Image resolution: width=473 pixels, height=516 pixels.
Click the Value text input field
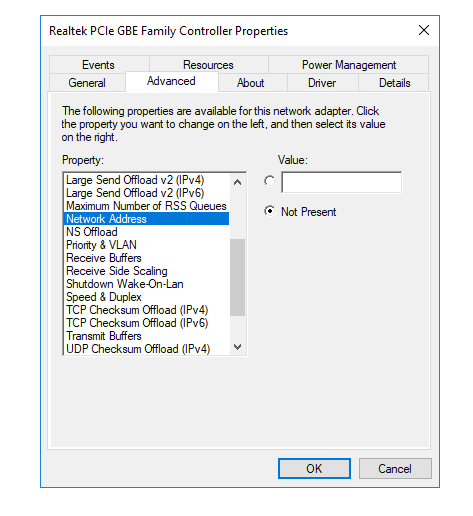pyautogui.click(x=341, y=182)
